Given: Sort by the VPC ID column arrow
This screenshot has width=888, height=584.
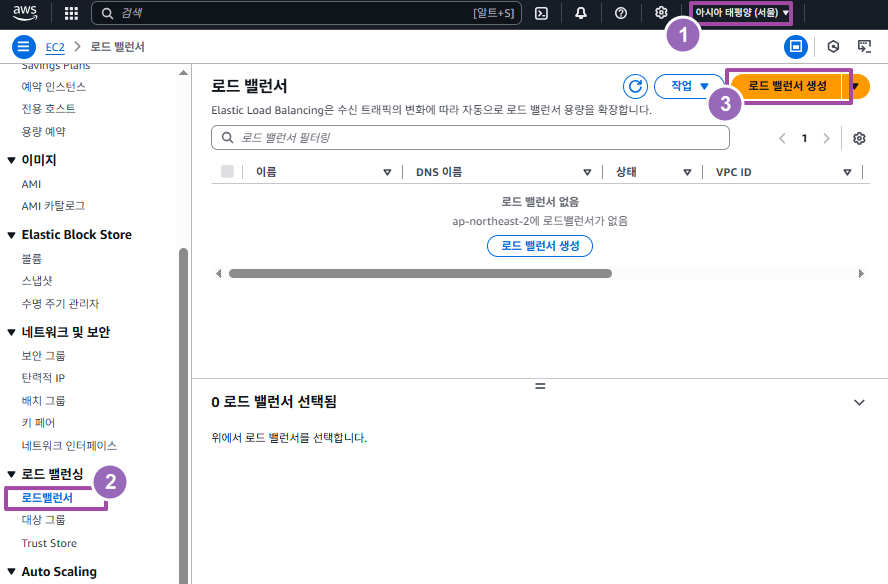Looking at the screenshot, I should (x=847, y=172).
